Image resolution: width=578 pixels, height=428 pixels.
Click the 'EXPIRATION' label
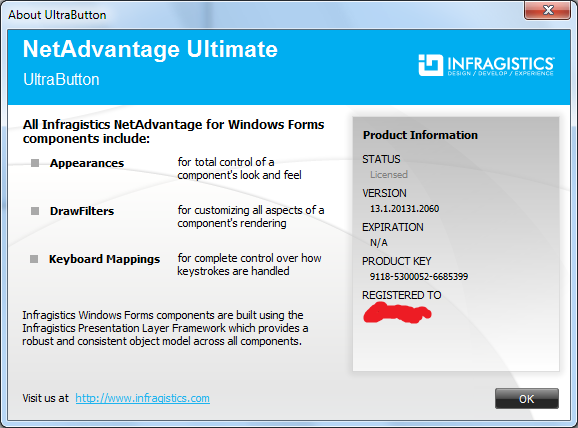393,227
